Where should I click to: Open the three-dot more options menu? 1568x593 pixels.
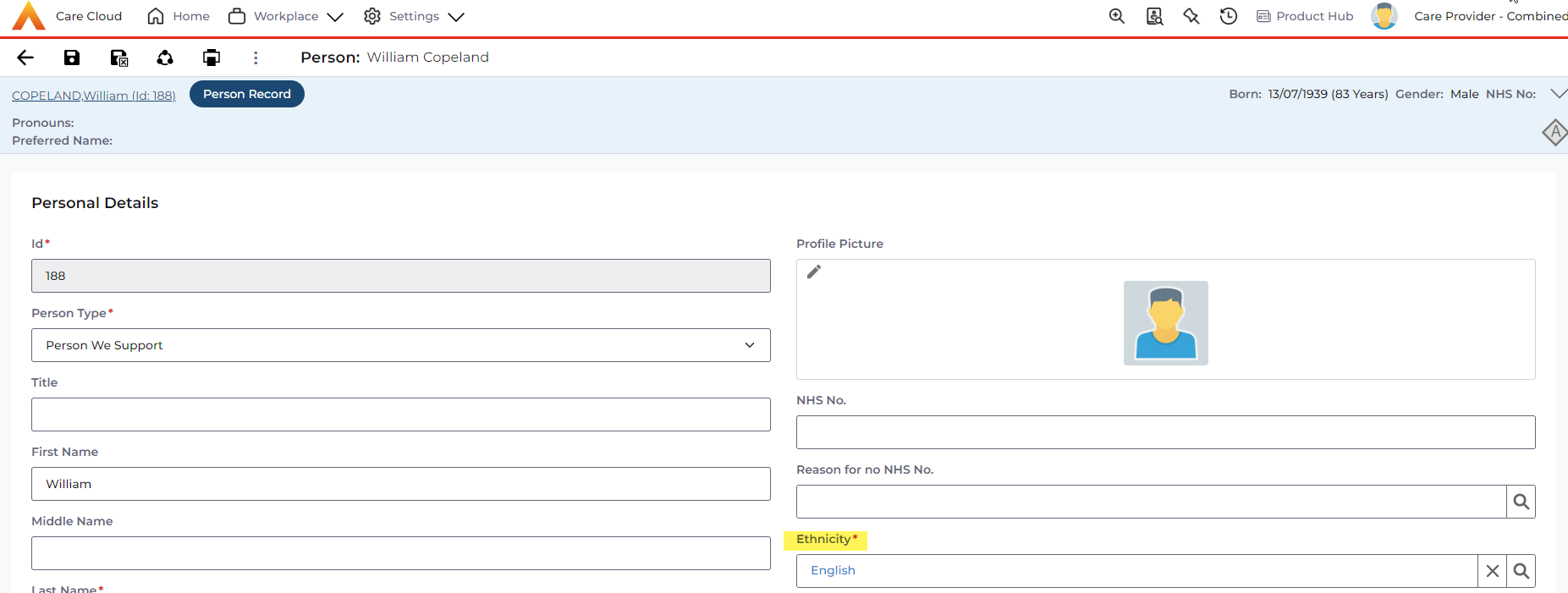[x=256, y=58]
